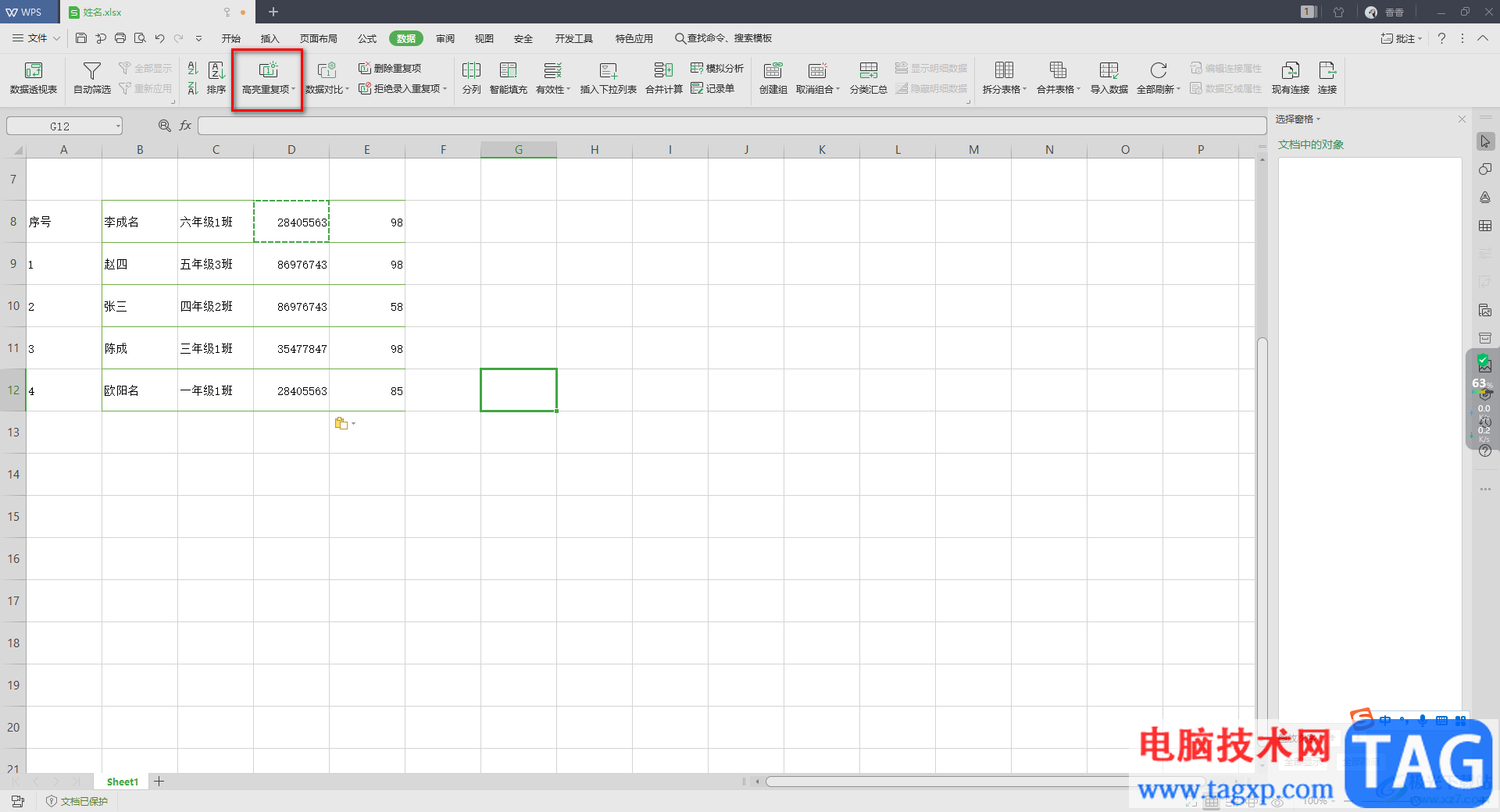Open the 文件 file menu dropdown
The height and width of the screenshot is (812, 1500).
pyautogui.click(x=37, y=38)
